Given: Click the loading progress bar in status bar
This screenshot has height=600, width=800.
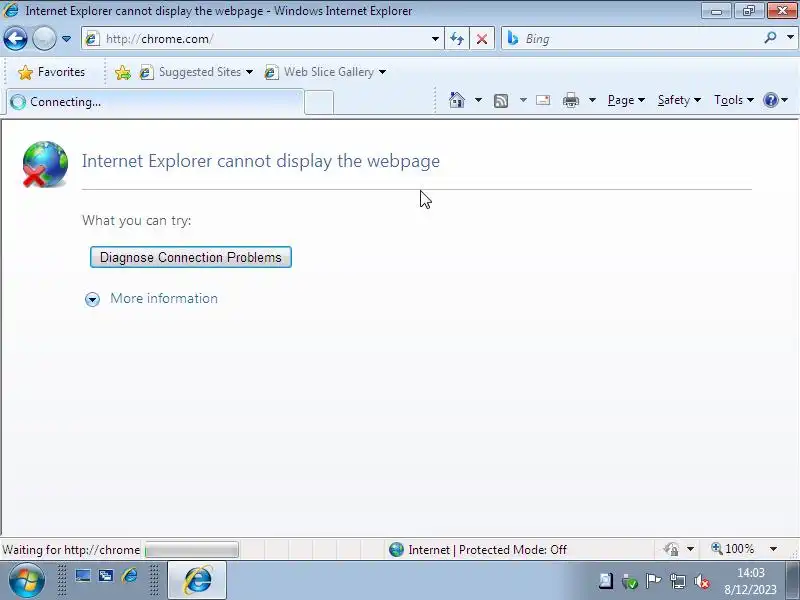Looking at the screenshot, I should pyautogui.click(x=191, y=550).
